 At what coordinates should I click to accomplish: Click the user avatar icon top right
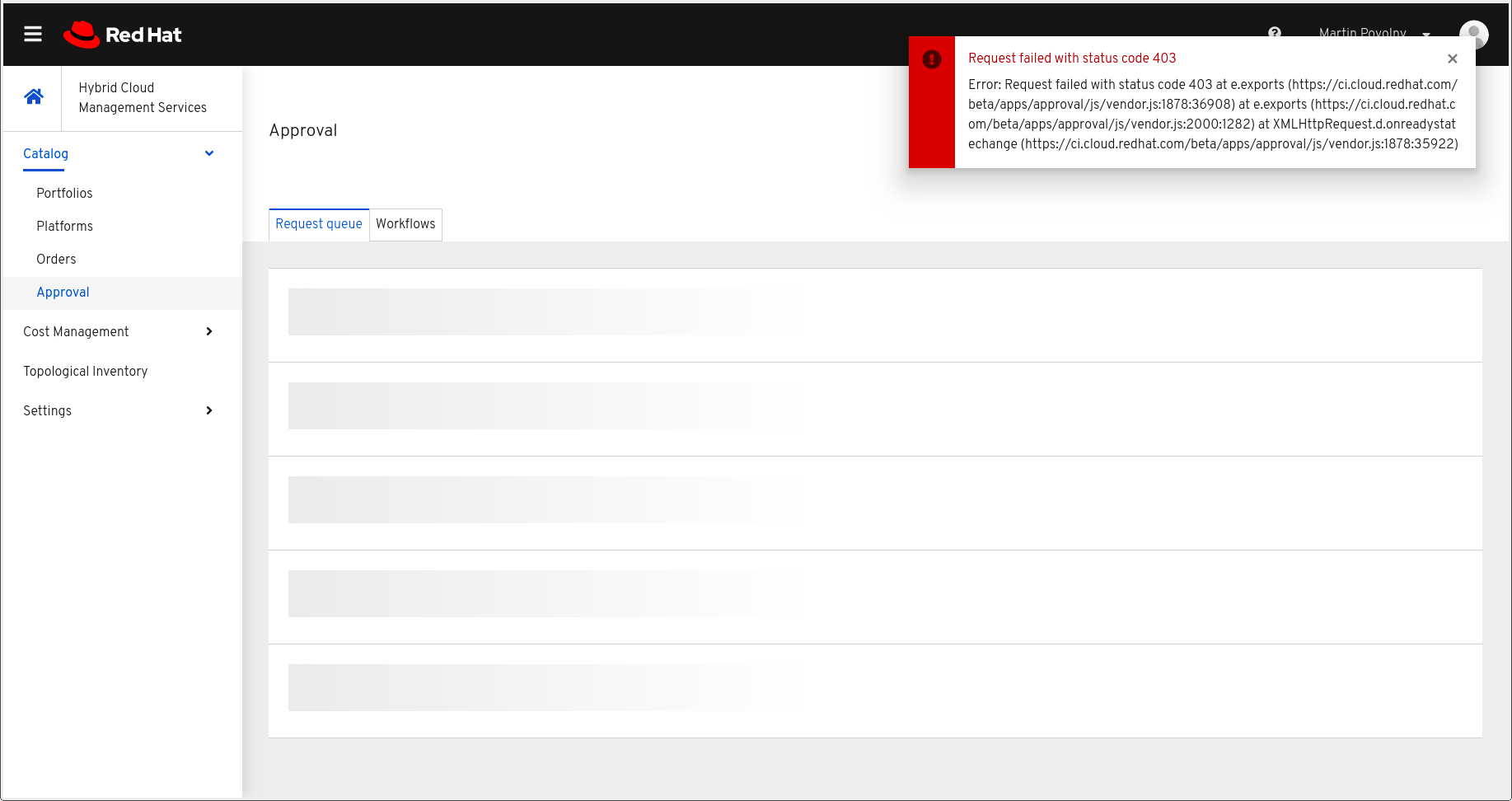1473,34
